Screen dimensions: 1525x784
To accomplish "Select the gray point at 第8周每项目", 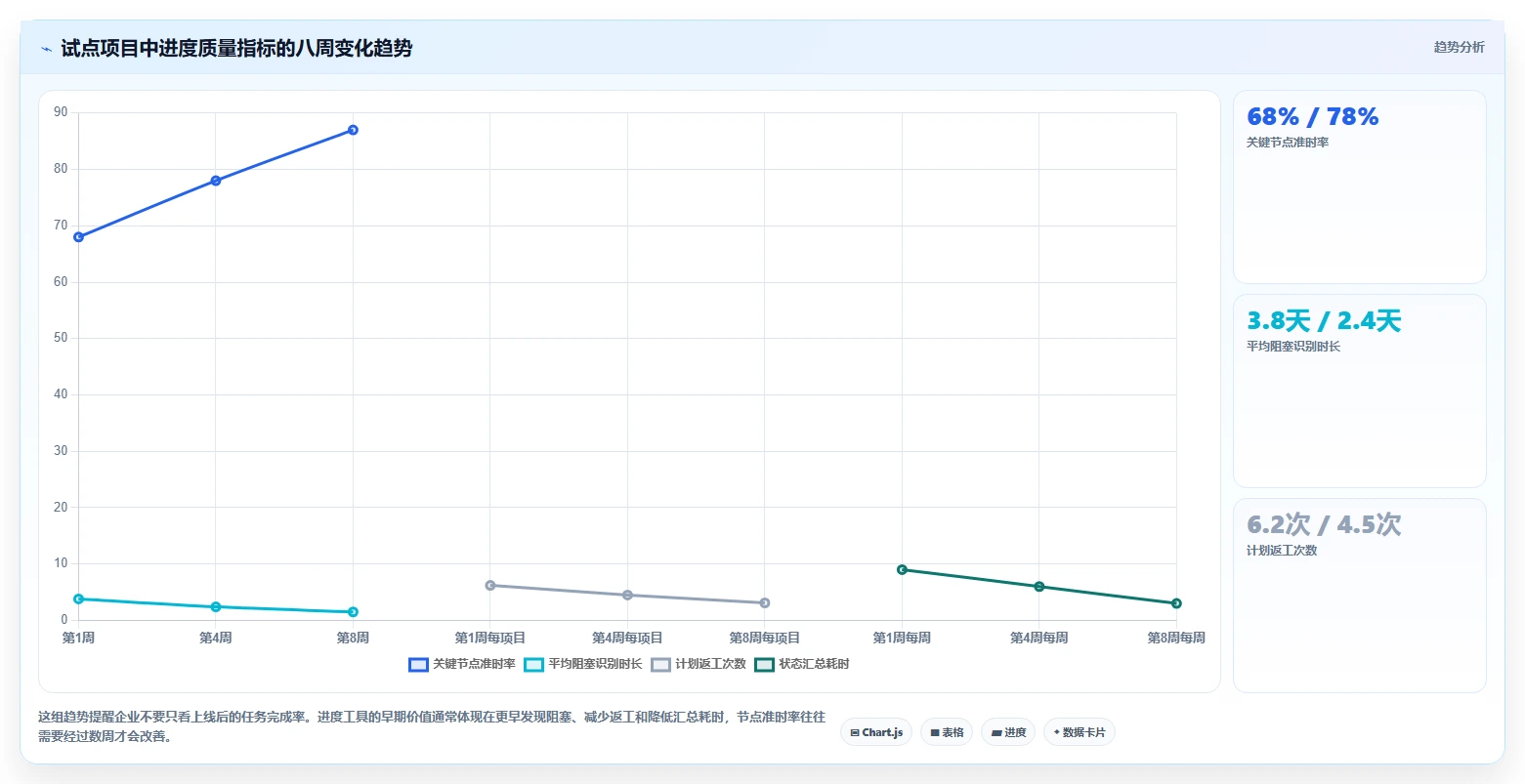I will pos(765,603).
